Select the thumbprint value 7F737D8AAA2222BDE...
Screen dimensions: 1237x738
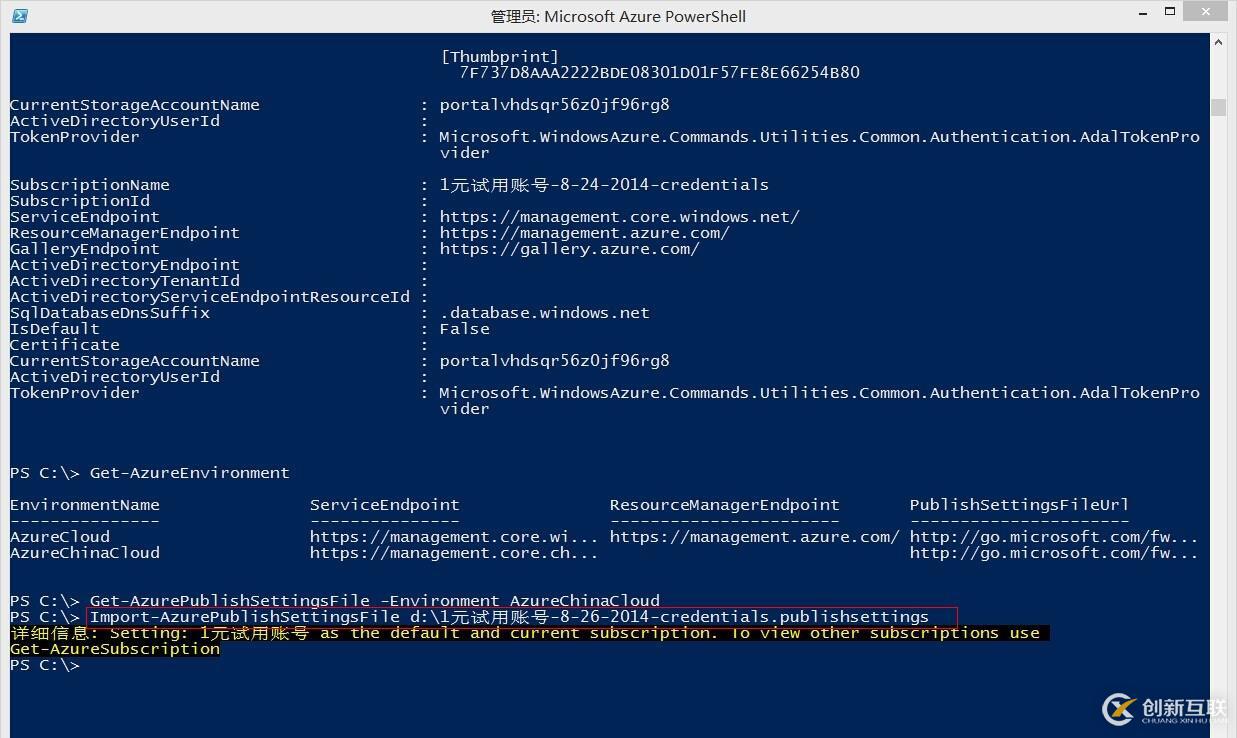(x=659, y=73)
